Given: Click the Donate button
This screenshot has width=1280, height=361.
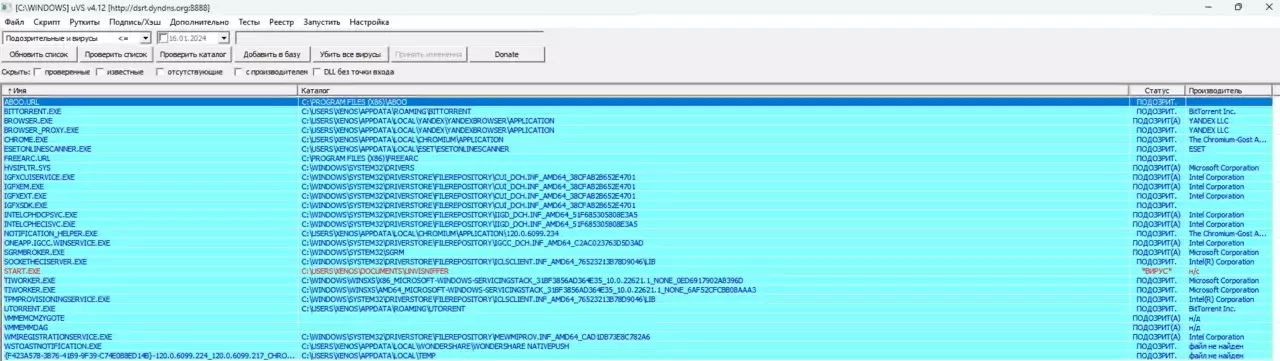Looking at the screenshot, I should click(x=507, y=54).
